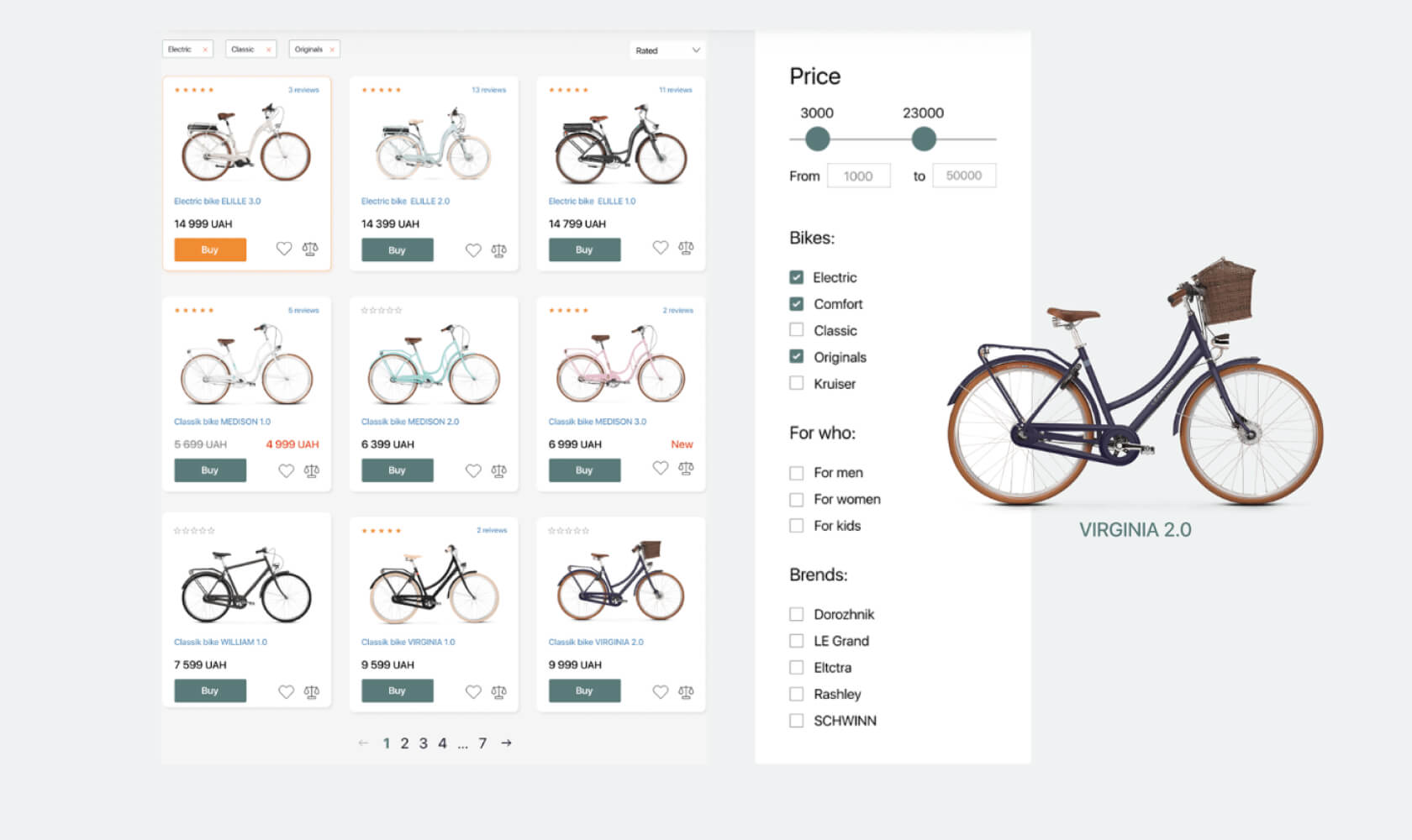Click the 23000 maximum price slider handle
The height and width of the screenshot is (840, 1412).
click(924, 139)
